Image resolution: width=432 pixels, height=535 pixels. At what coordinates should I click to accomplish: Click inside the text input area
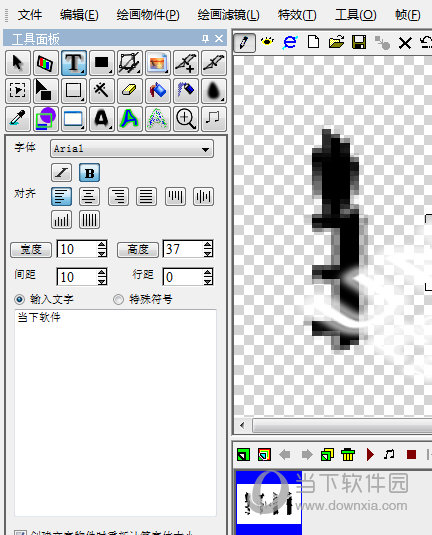115,413
